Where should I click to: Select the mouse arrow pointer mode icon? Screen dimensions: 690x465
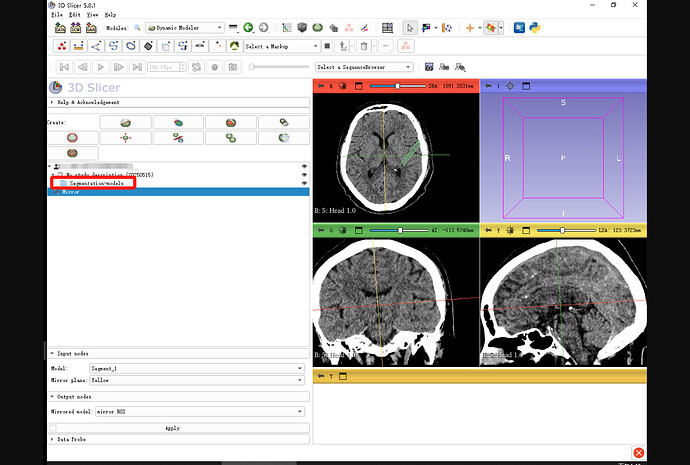click(410, 28)
